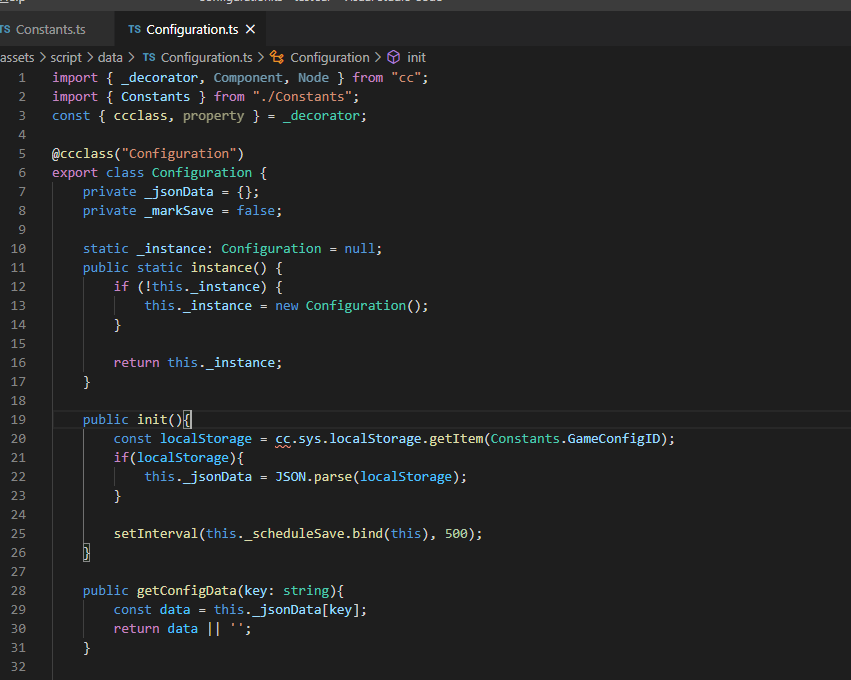
Task: Click TS file icon on Configuration.ts tab
Action: (x=134, y=29)
